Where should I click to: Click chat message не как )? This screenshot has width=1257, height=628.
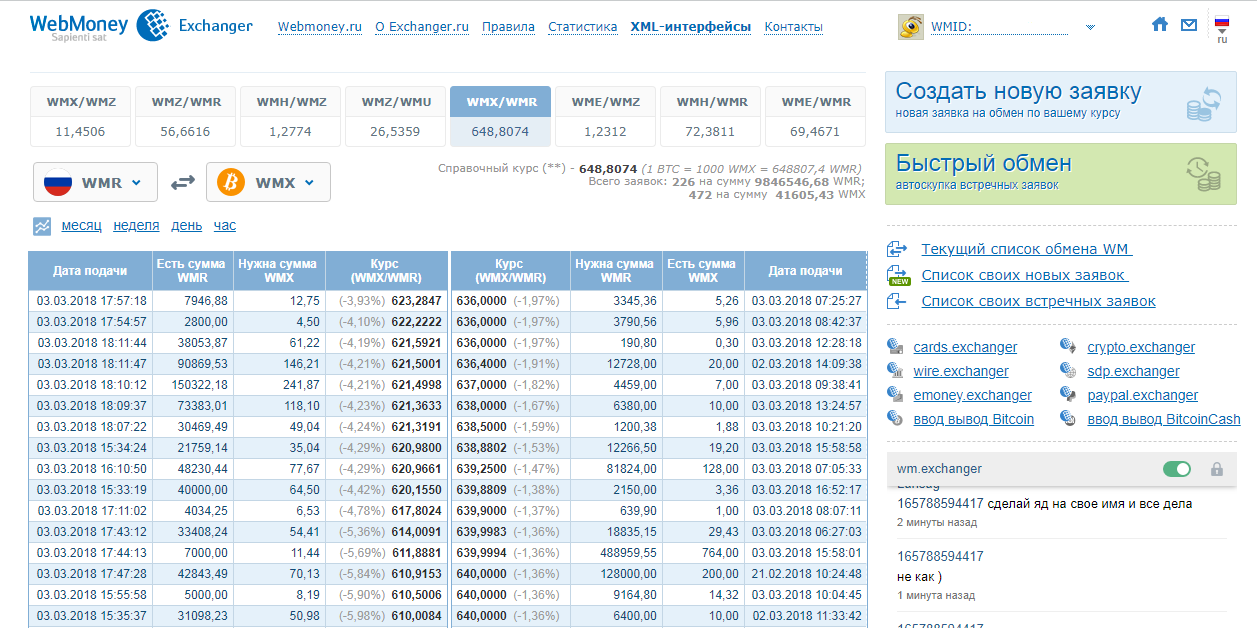tap(920, 577)
